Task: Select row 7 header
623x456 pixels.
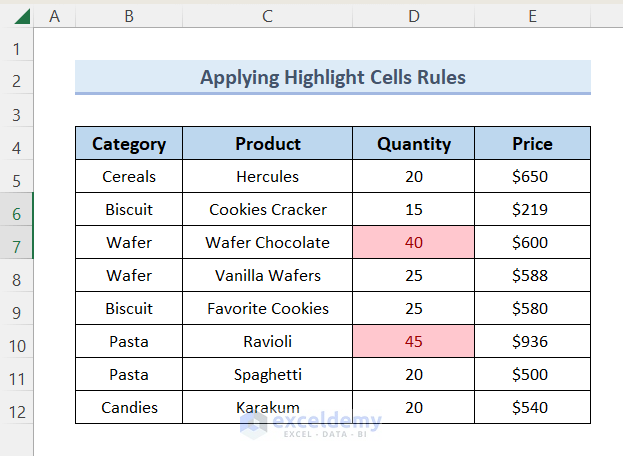Action: pyautogui.click(x=17, y=243)
